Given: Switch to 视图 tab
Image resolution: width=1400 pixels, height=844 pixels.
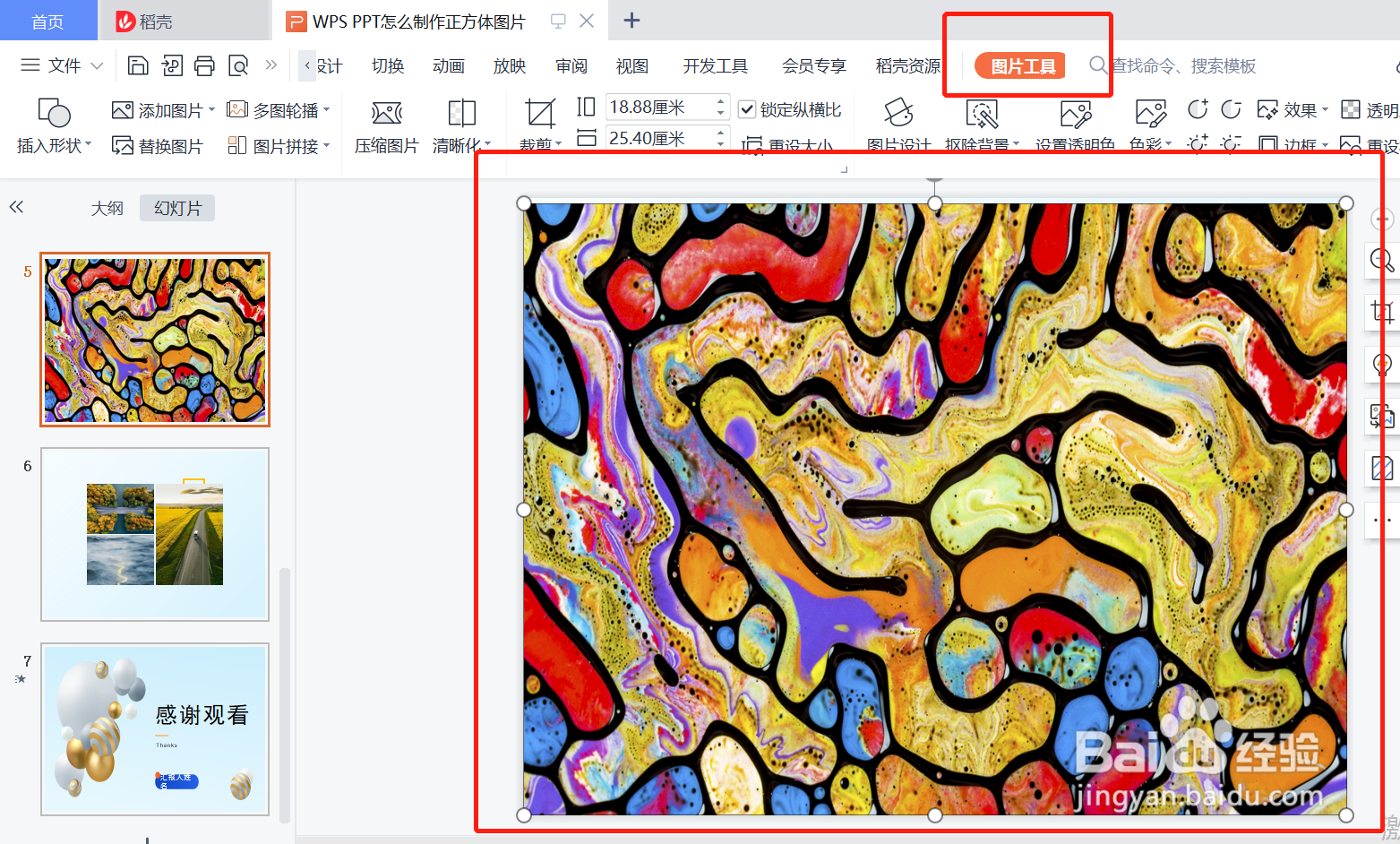Looking at the screenshot, I should point(632,65).
